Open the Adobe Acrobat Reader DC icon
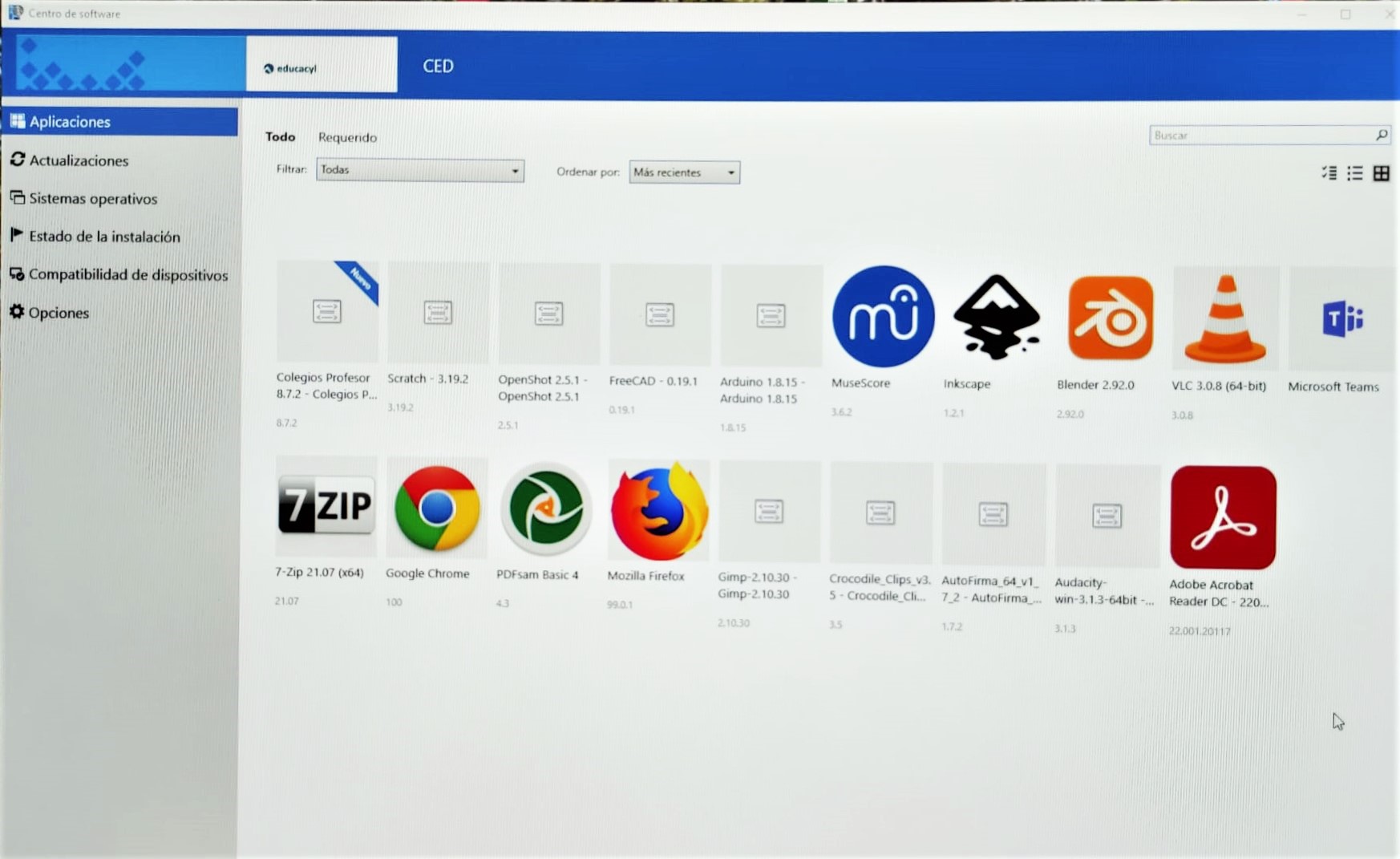1400x859 pixels. [x=1223, y=517]
